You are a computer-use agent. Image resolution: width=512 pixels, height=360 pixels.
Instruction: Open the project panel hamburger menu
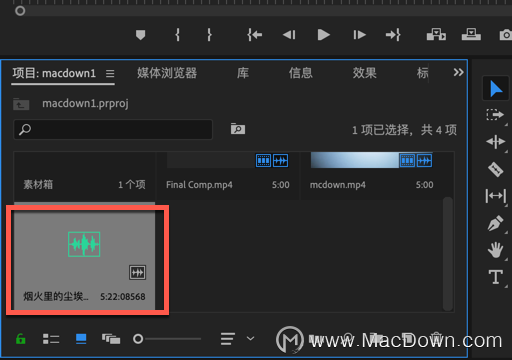[x=110, y=73]
